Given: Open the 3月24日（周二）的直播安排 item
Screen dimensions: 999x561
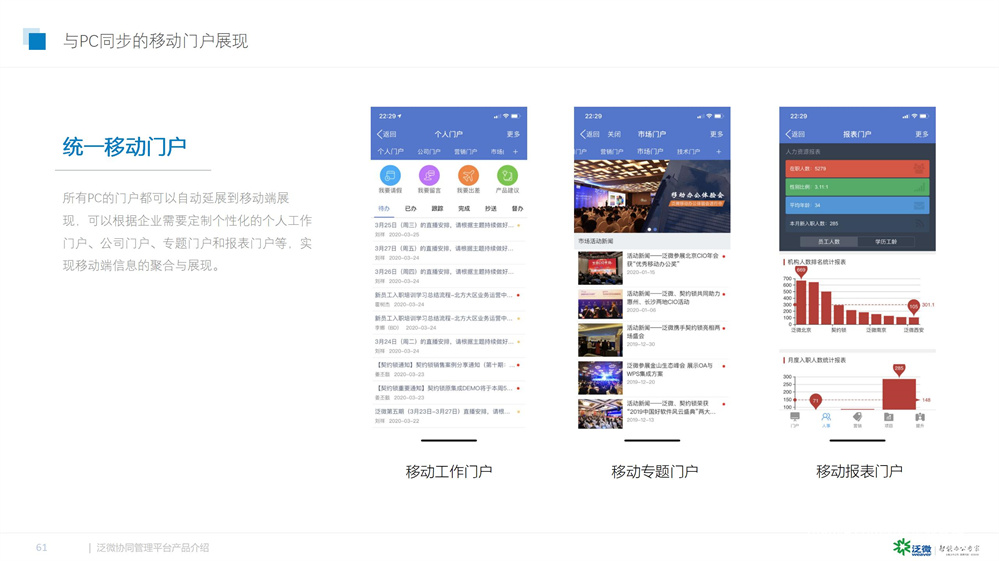Looking at the screenshot, I should coord(448,346).
